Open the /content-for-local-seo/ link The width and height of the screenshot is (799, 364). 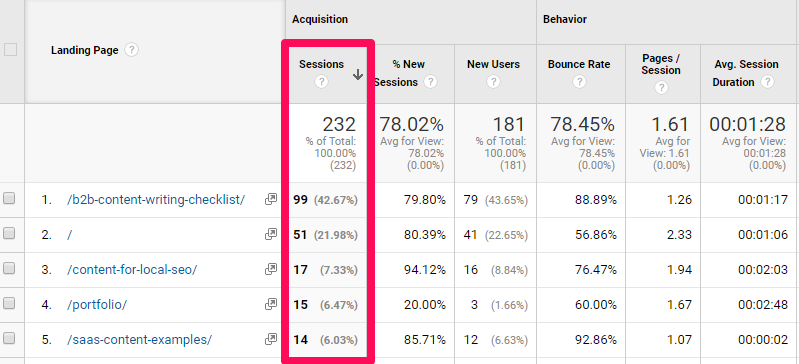(x=131, y=270)
